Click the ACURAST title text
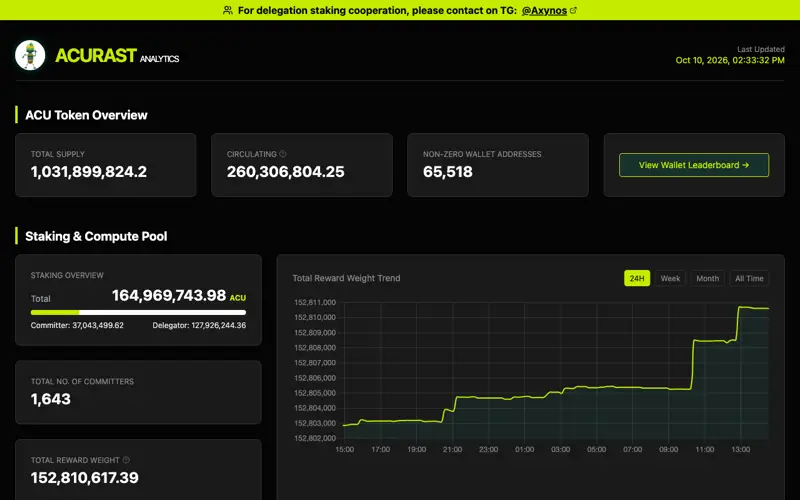 pyautogui.click(x=95, y=55)
